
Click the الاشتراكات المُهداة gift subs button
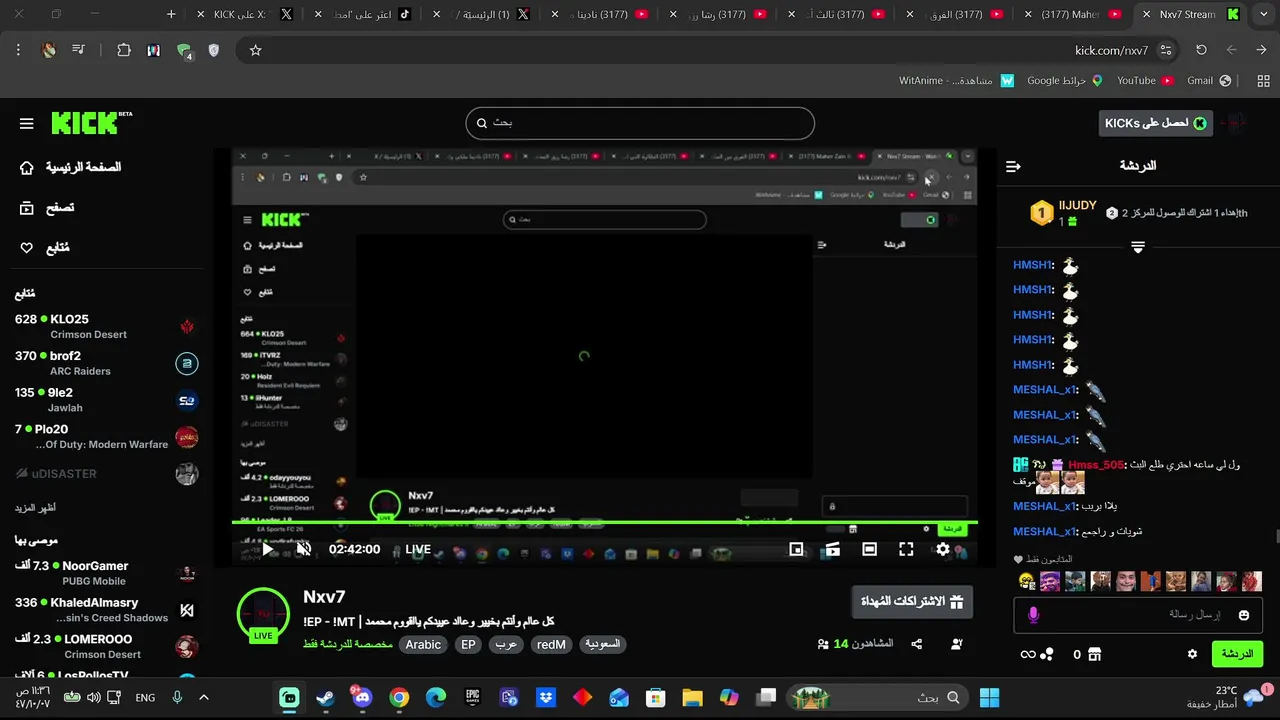(x=912, y=602)
